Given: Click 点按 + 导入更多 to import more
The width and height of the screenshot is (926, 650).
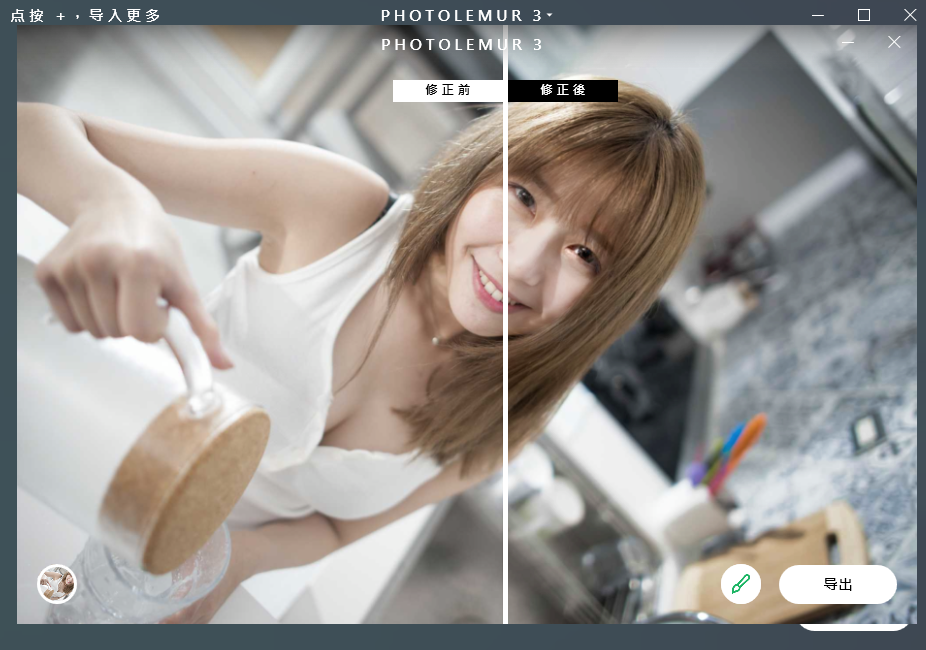Looking at the screenshot, I should 86,15.
